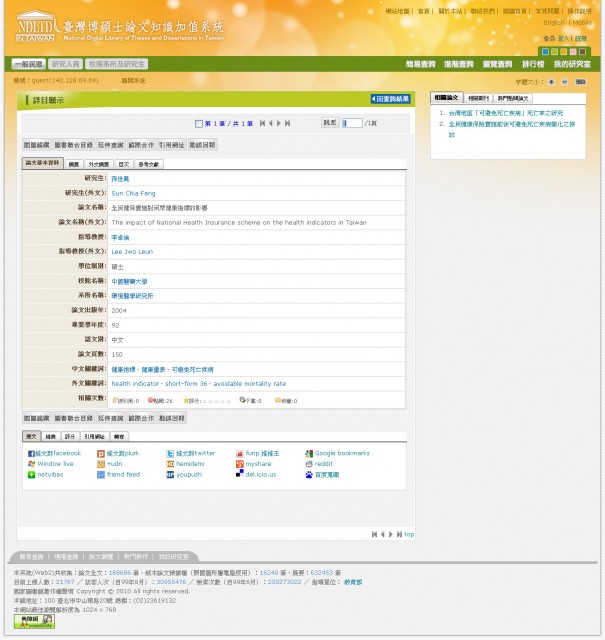
Task: Go to first record icon in top pager
Action: (x=262, y=123)
